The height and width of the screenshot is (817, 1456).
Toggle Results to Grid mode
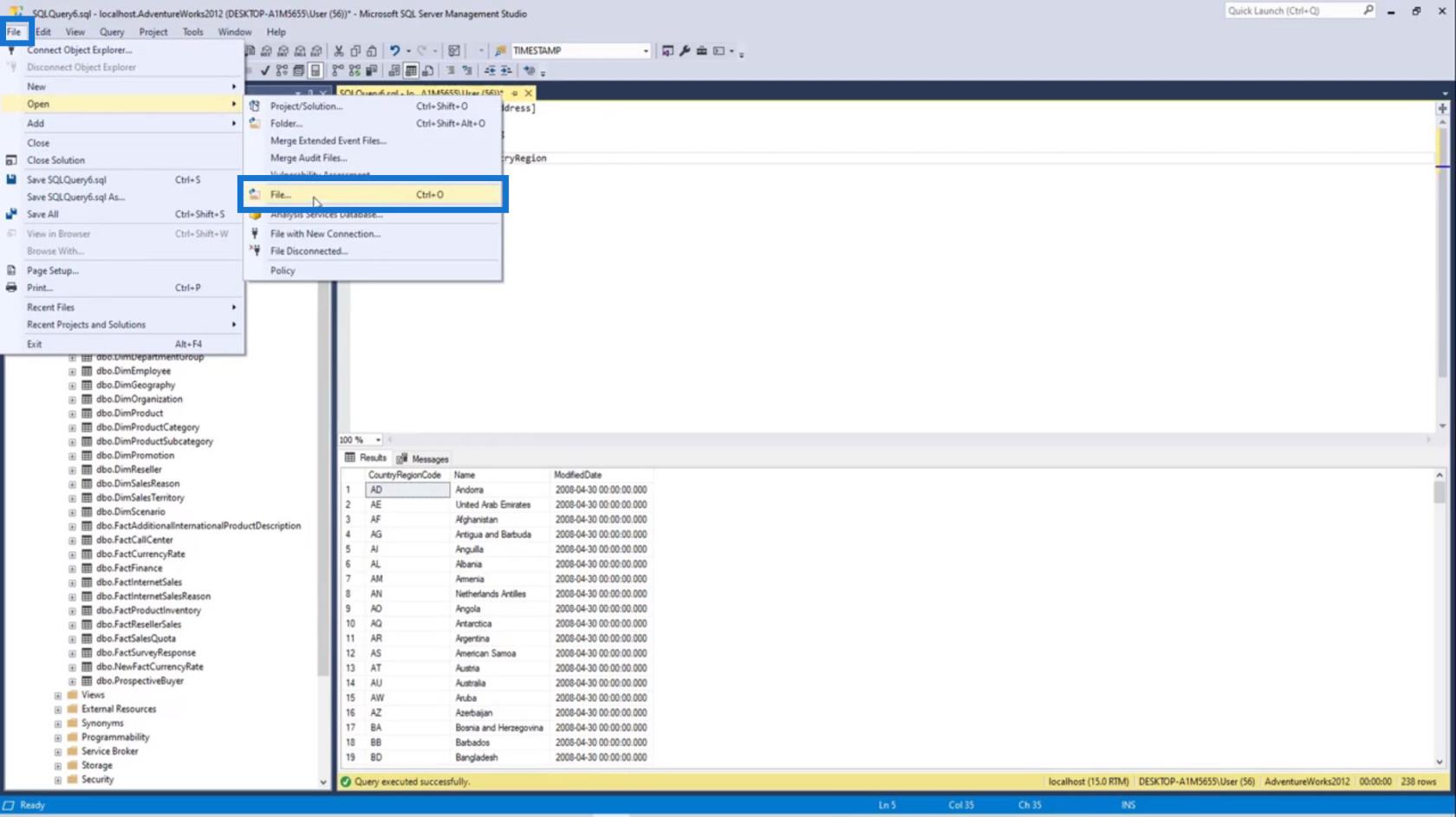coord(411,71)
